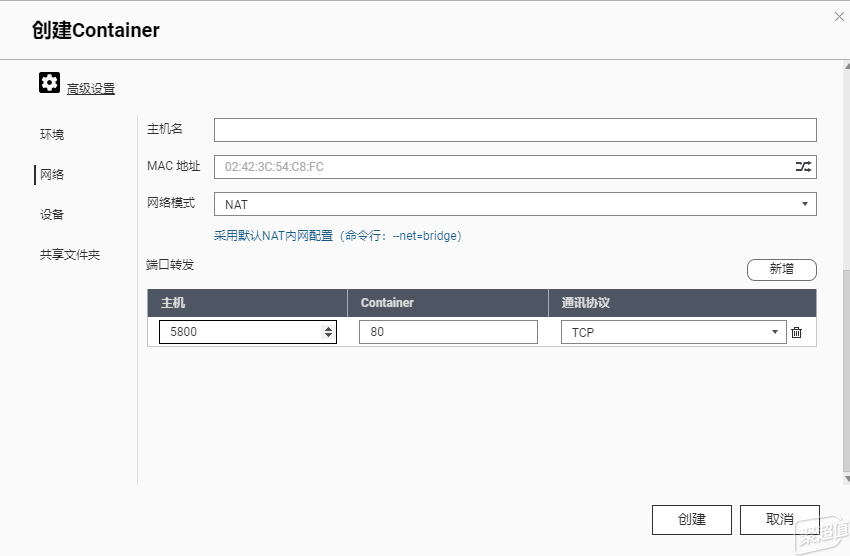This screenshot has height=556, width=850.
Task: Click the 主机 column header
Action: click(247, 303)
